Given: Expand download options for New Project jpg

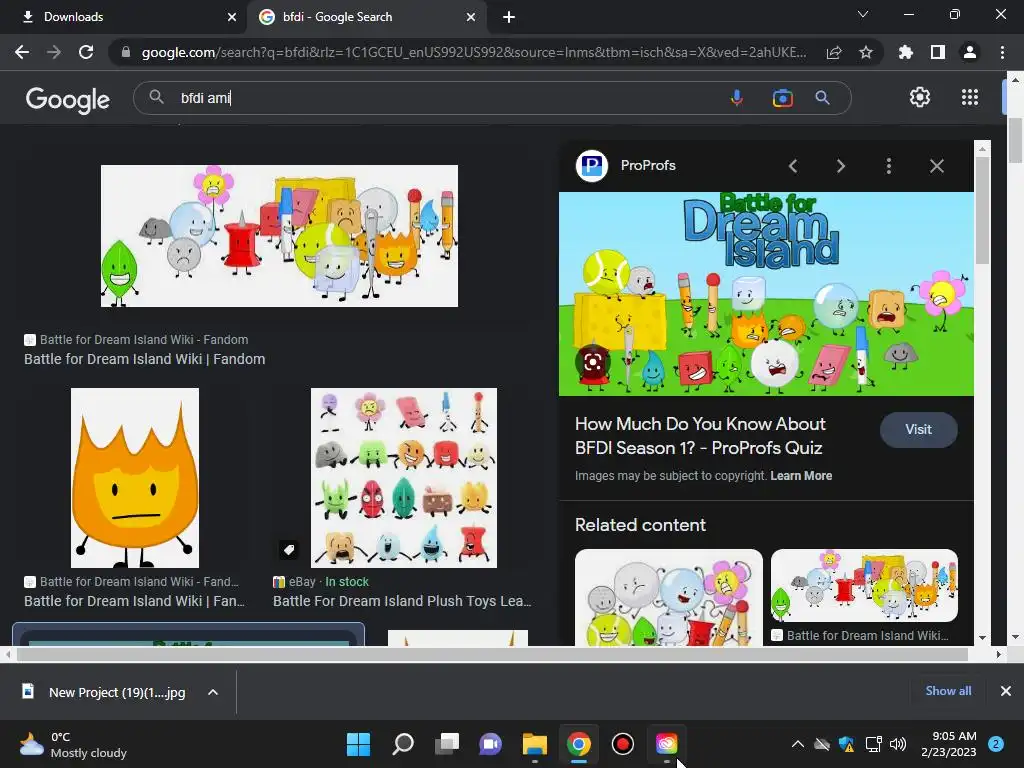Looking at the screenshot, I should (213, 692).
